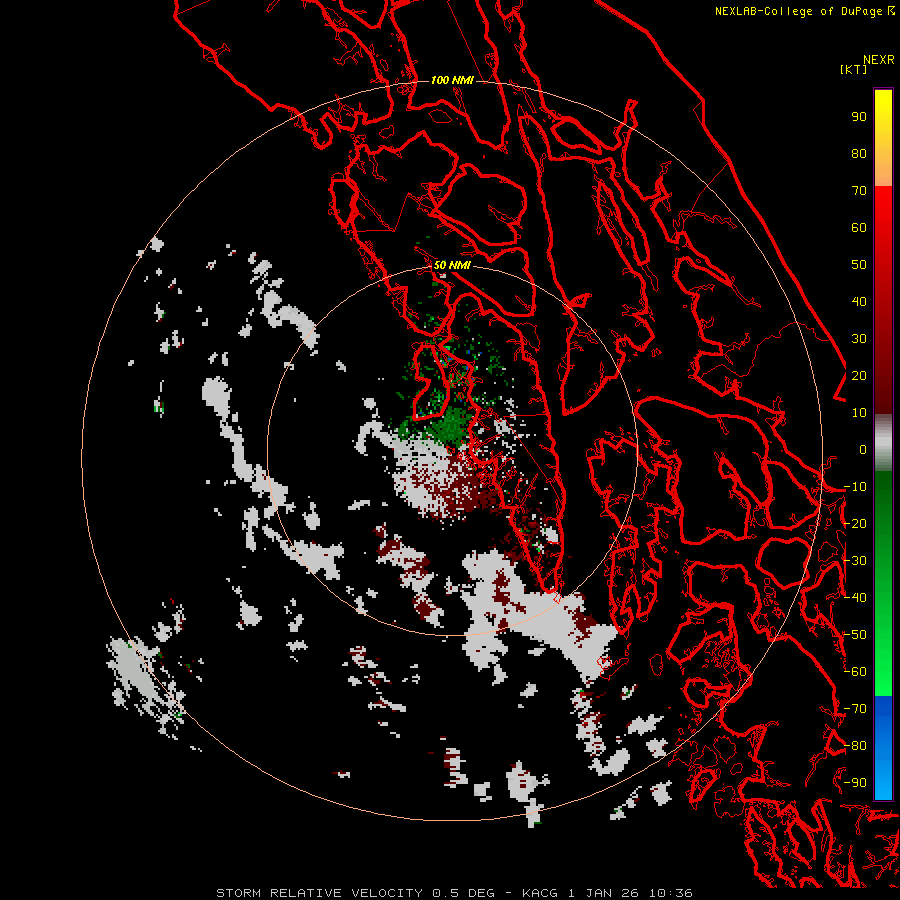Click the 100 NMI range ring label
Image resolution: width=900 pixels, height=900 pixels.
pyautogui.click(x=452, y=80)
